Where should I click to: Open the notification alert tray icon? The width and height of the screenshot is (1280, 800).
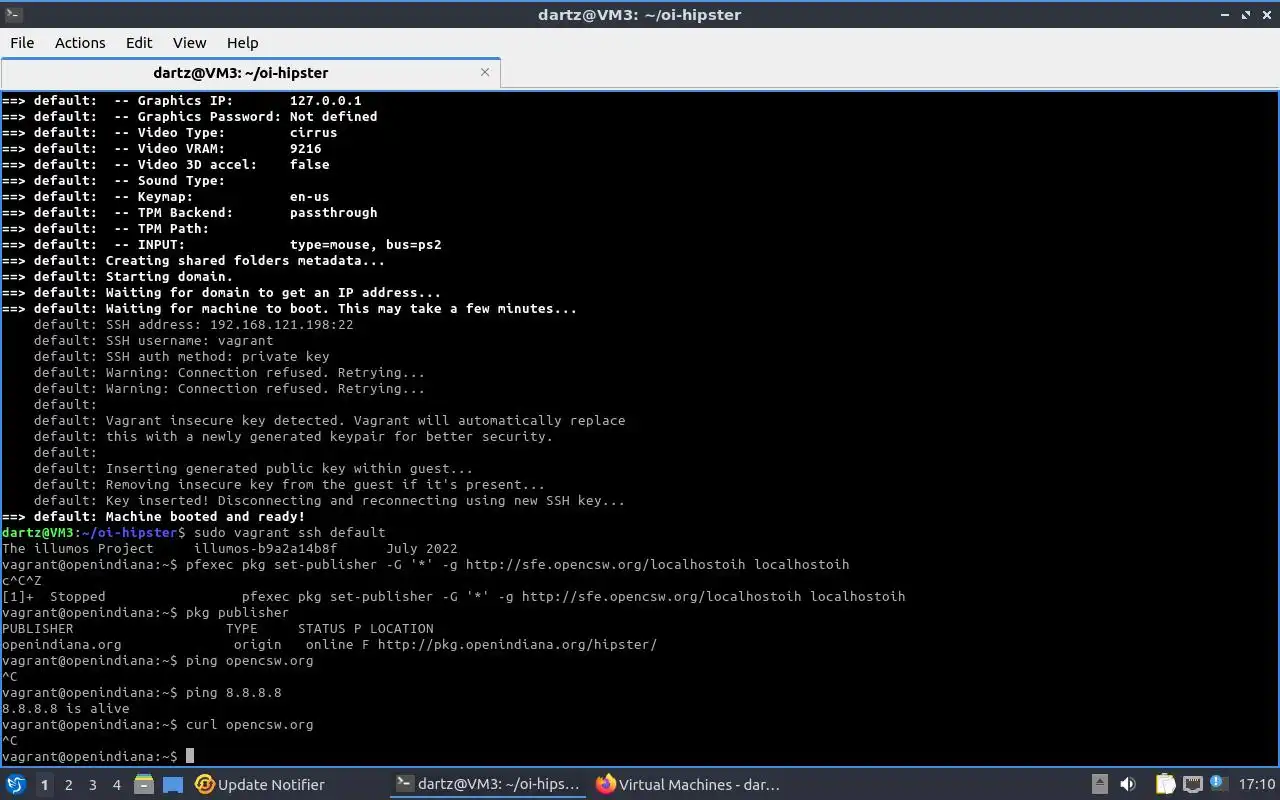(1217, 784)
